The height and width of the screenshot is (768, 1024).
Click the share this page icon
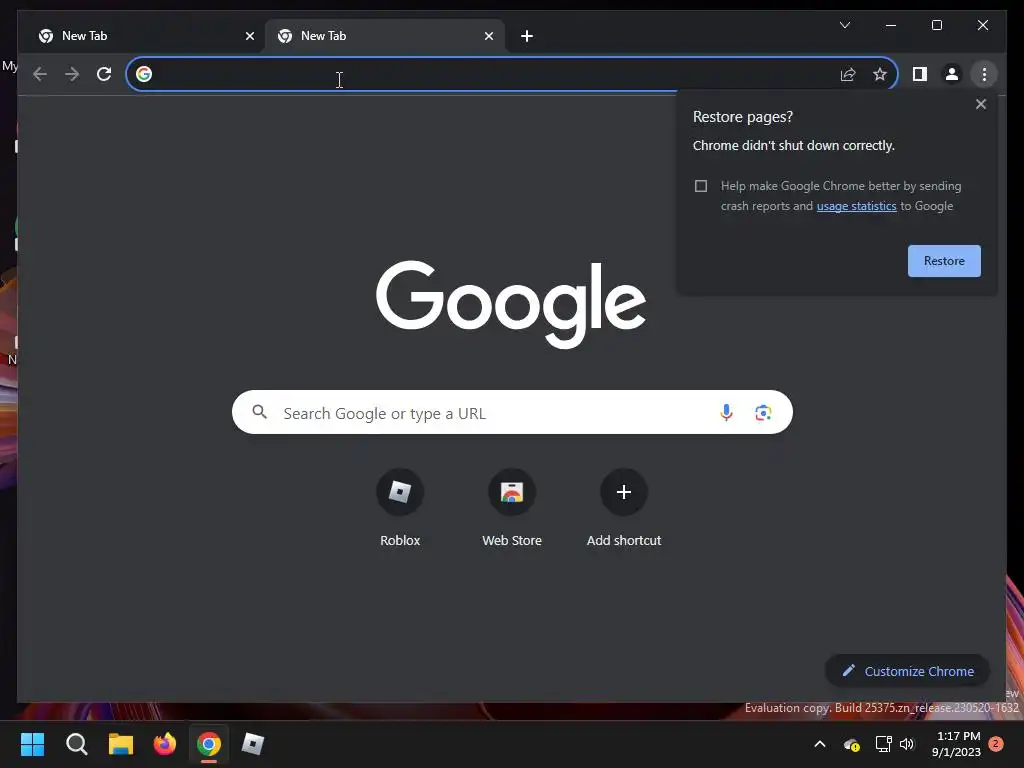848,74
